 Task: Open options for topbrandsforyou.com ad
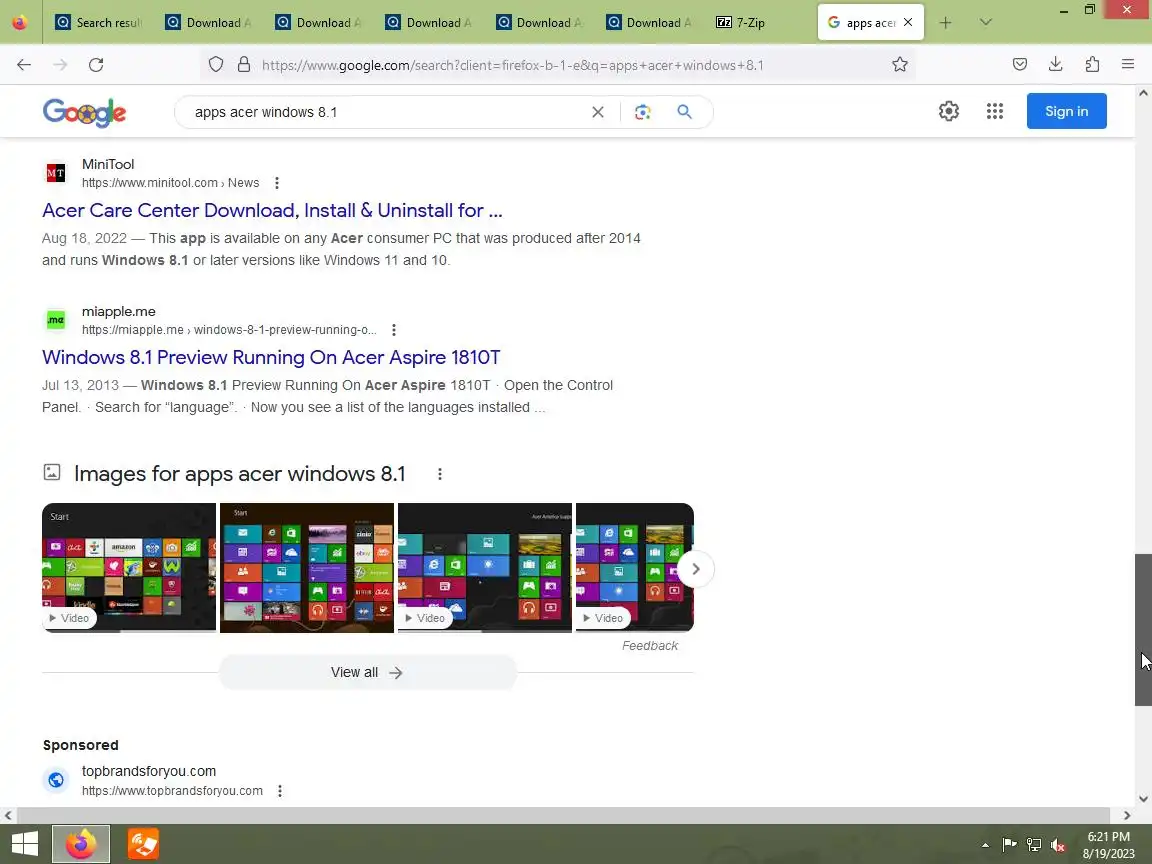[x=280, y=791]
